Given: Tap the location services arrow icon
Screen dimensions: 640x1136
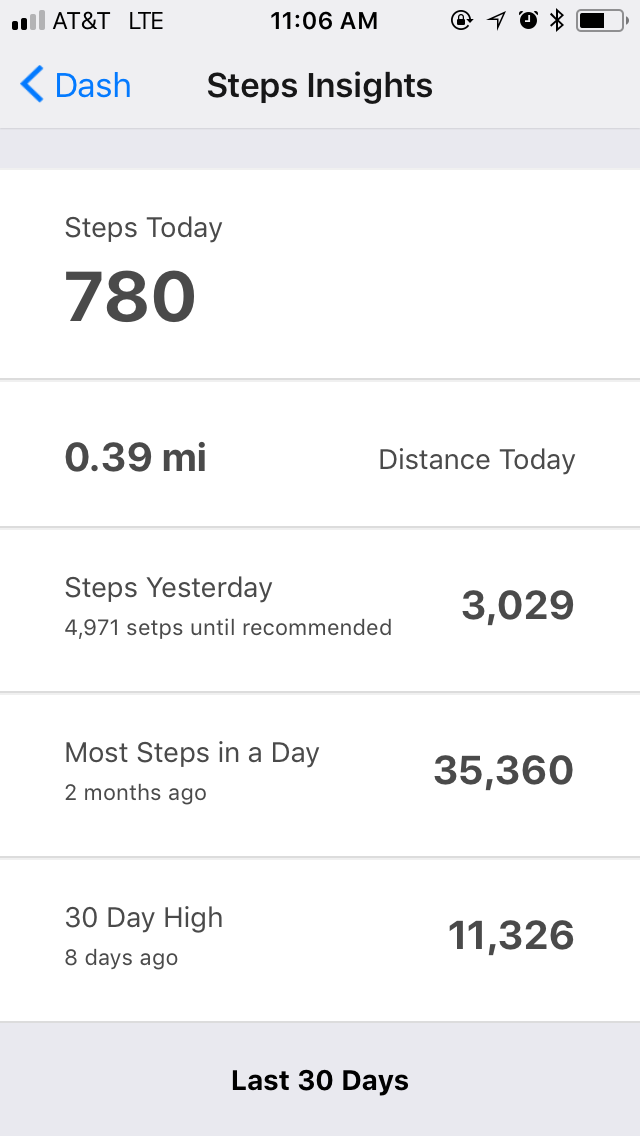Looking at the screenshot, I should pos(496,21).
